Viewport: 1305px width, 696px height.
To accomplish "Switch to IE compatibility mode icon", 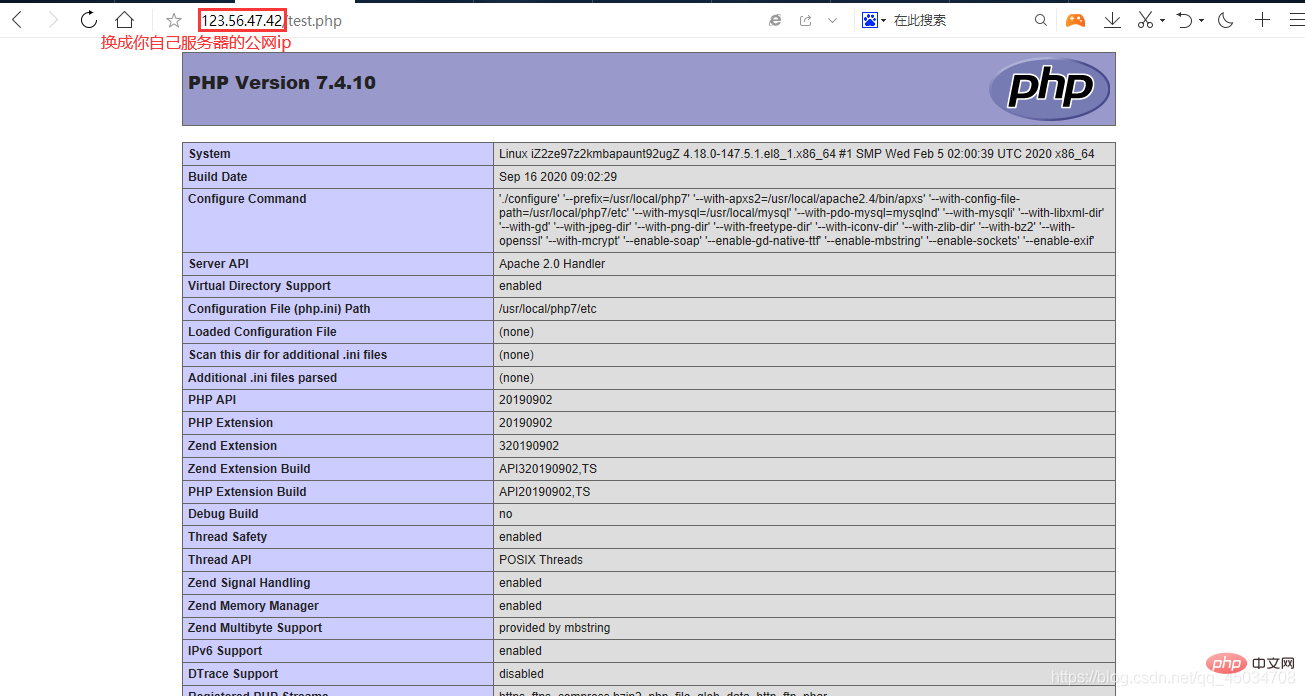I will (775, 20).
